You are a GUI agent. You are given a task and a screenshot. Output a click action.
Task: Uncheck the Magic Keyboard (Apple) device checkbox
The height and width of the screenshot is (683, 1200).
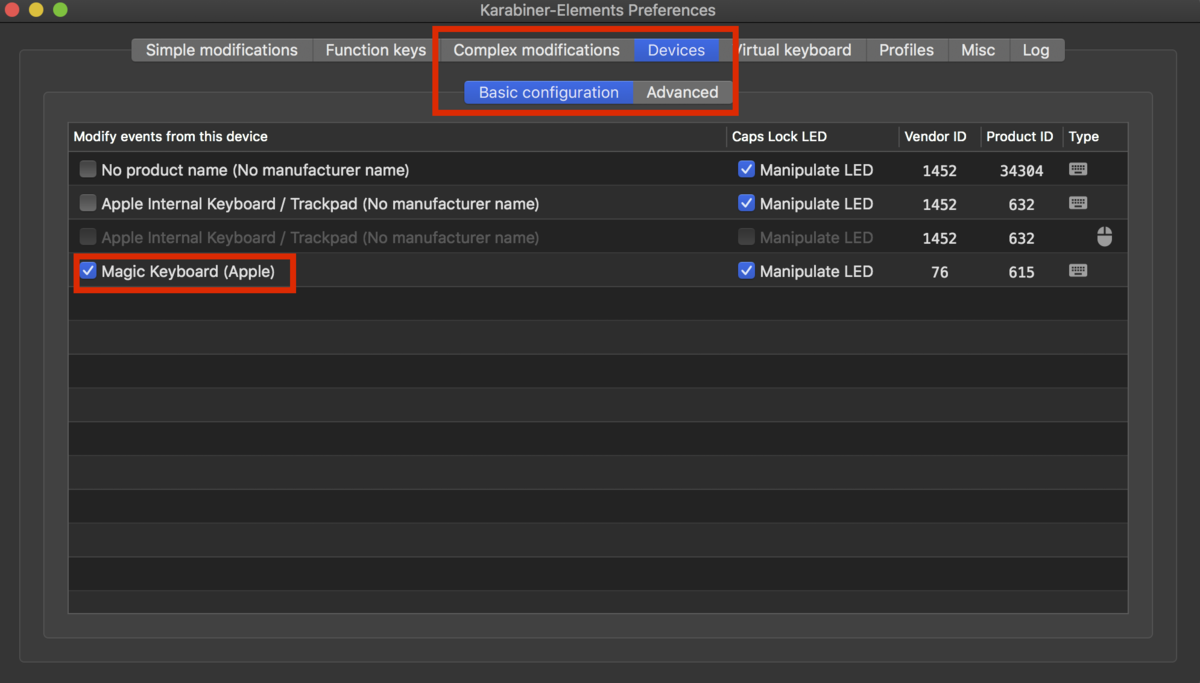pyautogui.click(x=88, y=271)
